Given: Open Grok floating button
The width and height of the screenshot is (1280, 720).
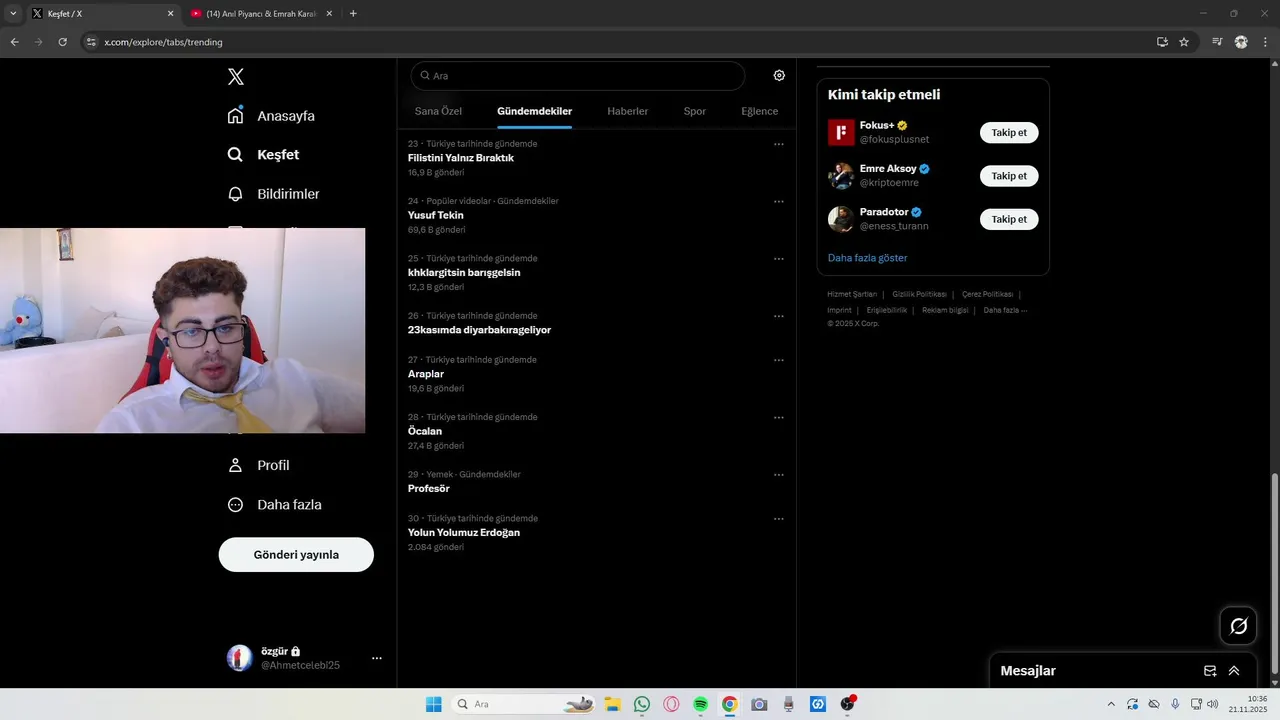Looking at the screenshot, I should click(x=1238, y=626).
